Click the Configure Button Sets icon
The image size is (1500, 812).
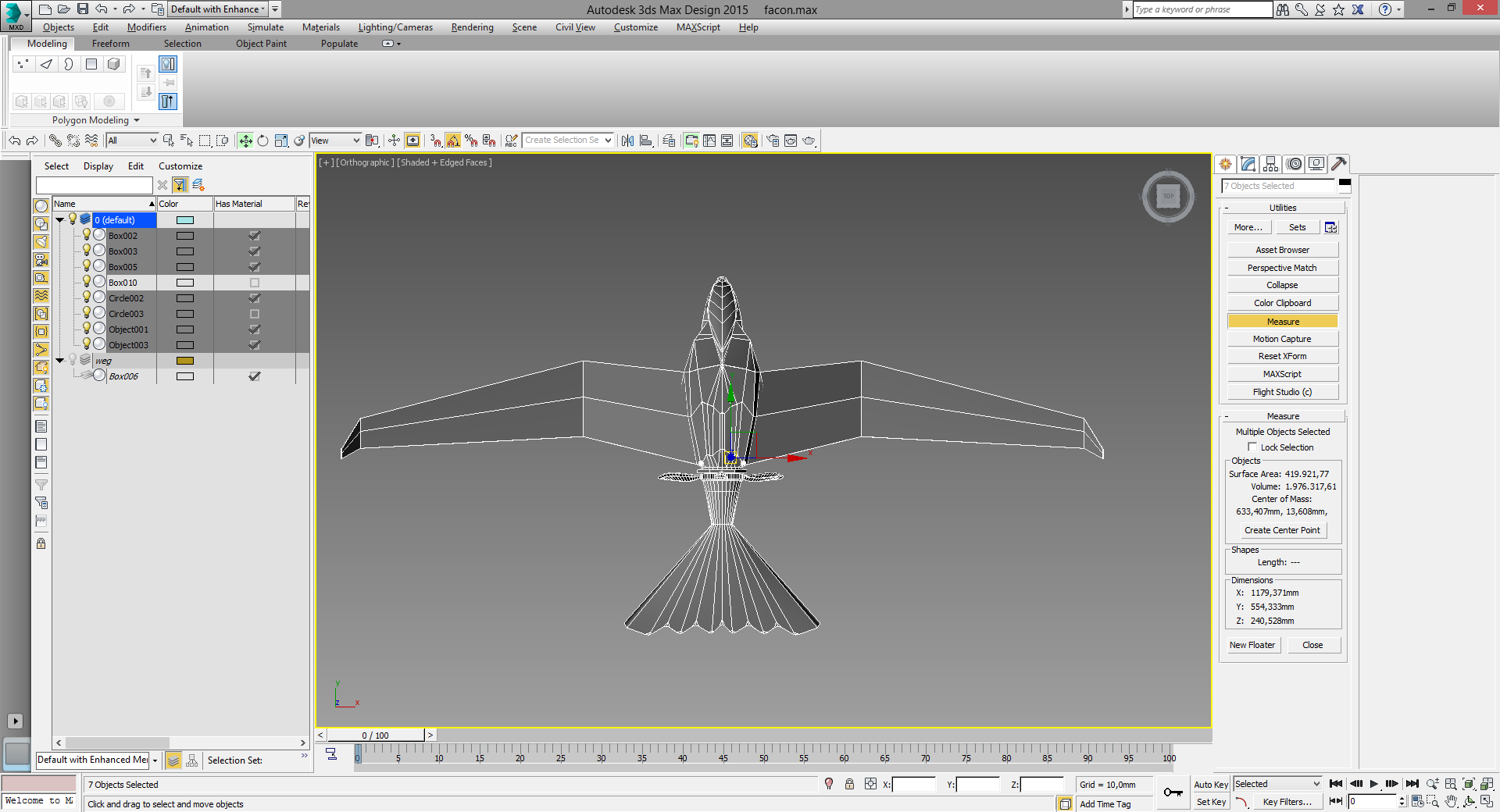coord(1330,227)
